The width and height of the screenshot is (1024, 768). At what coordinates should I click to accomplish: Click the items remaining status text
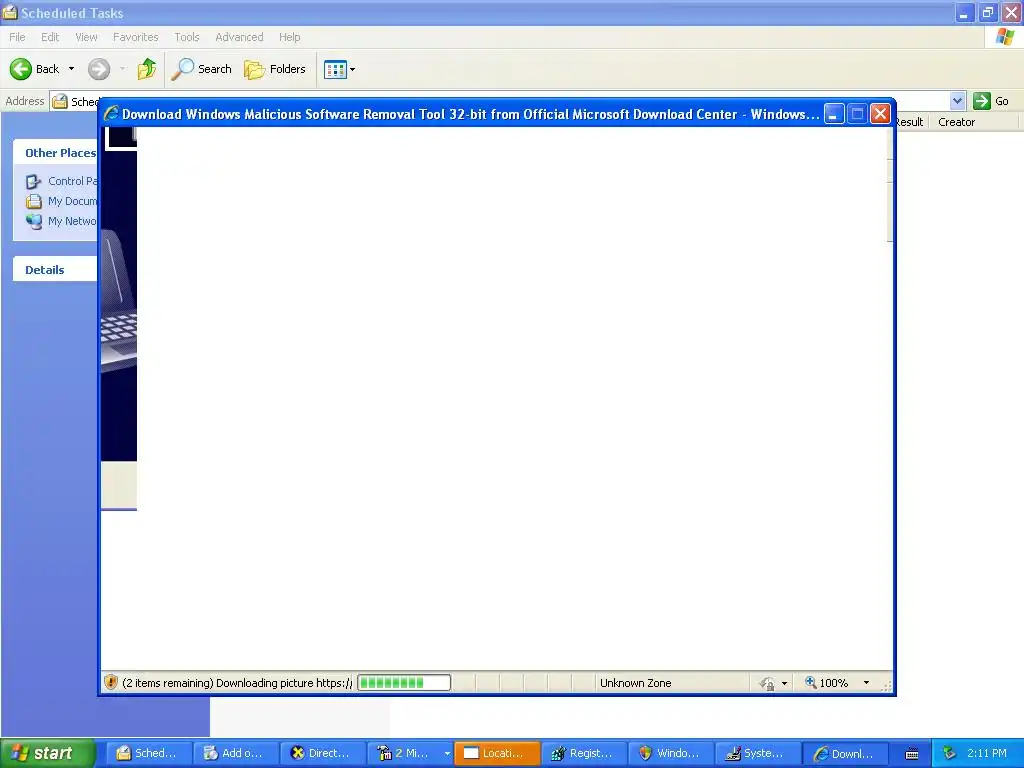(237, 683)
